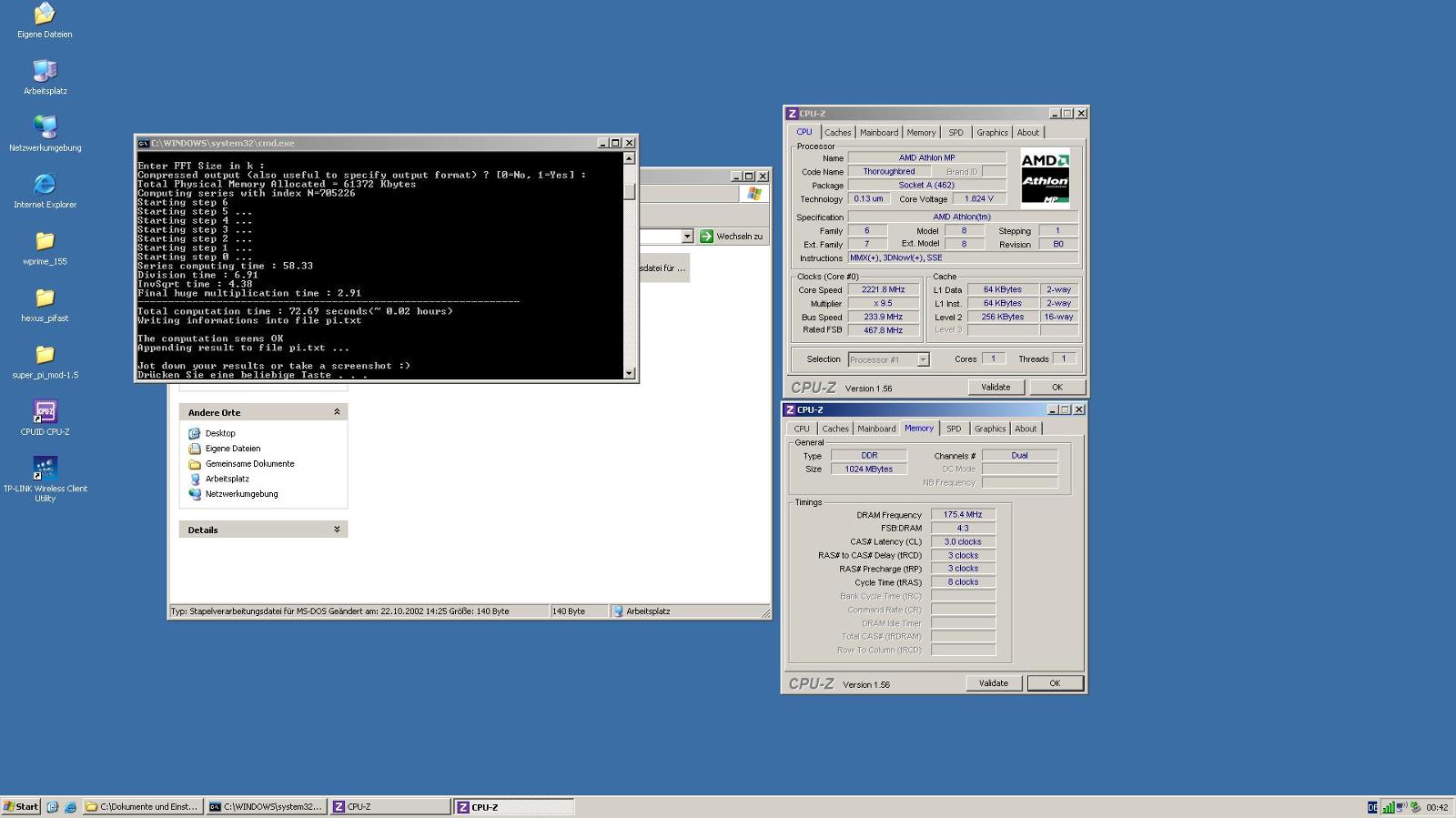Click OK in upper CPU-Z window
This screenshot has height=818, width=1456.
coord(1057,387)
